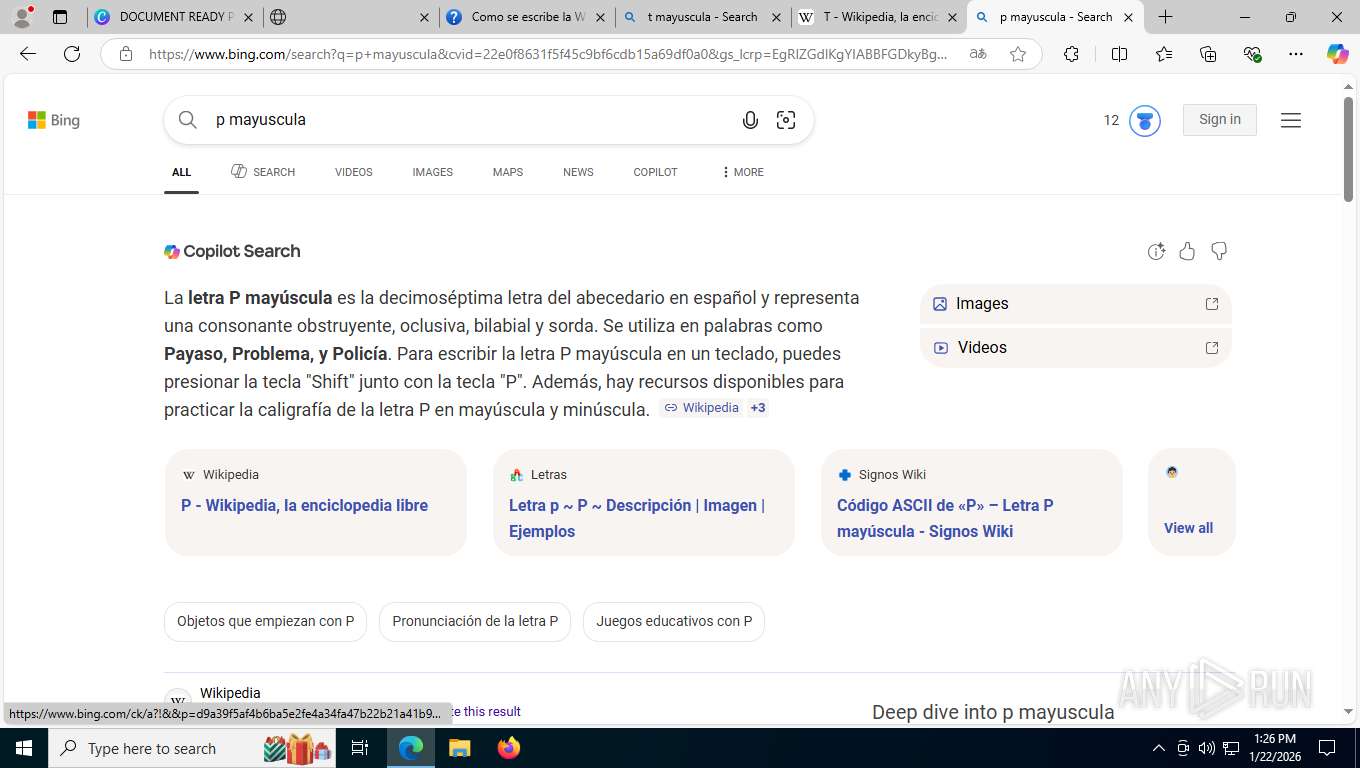The width and height of the screenshot is (1360, 768).
Task: Select the VIDEOS filter tab
Action: tap(353, 172)
